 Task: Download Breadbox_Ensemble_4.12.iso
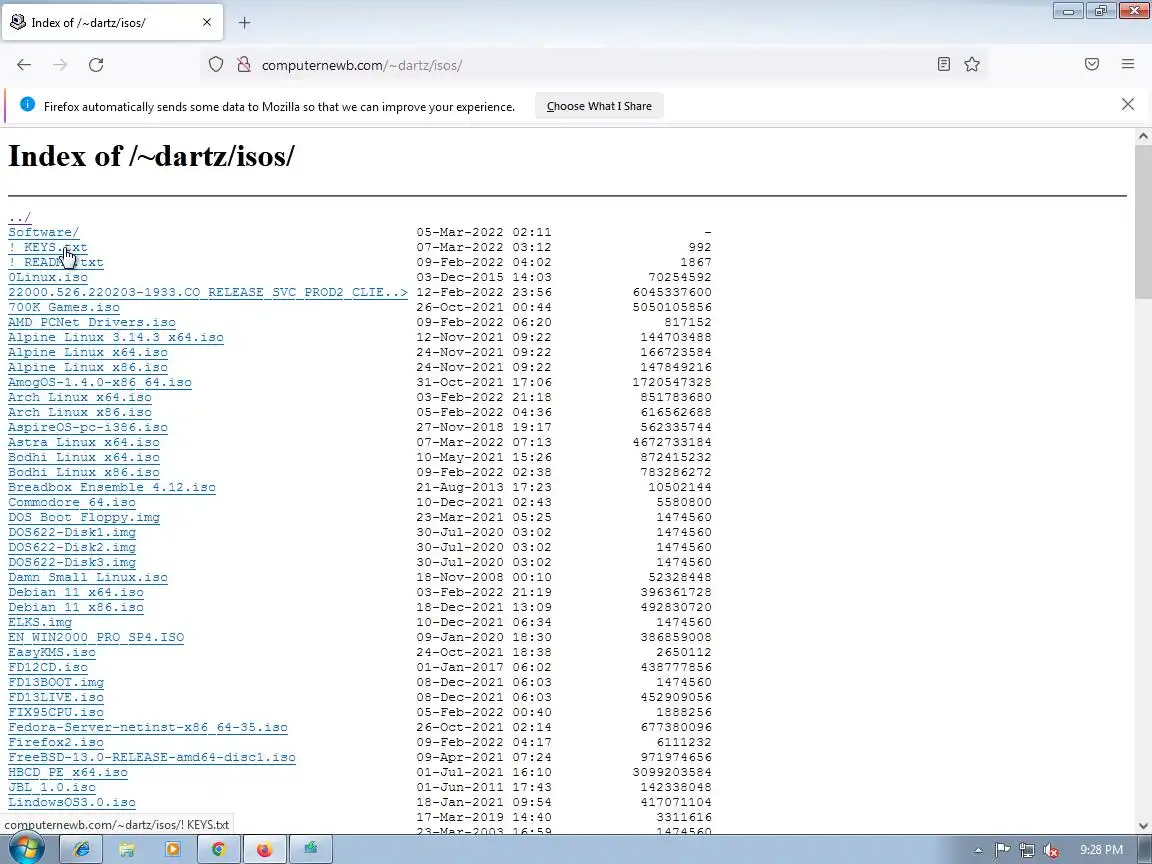(112, 487)
